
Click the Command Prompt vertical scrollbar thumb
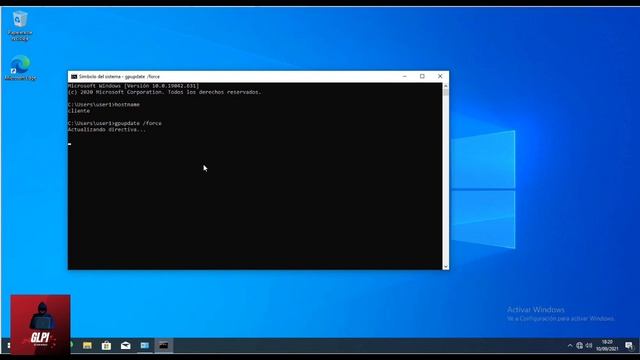coord(446,92)
